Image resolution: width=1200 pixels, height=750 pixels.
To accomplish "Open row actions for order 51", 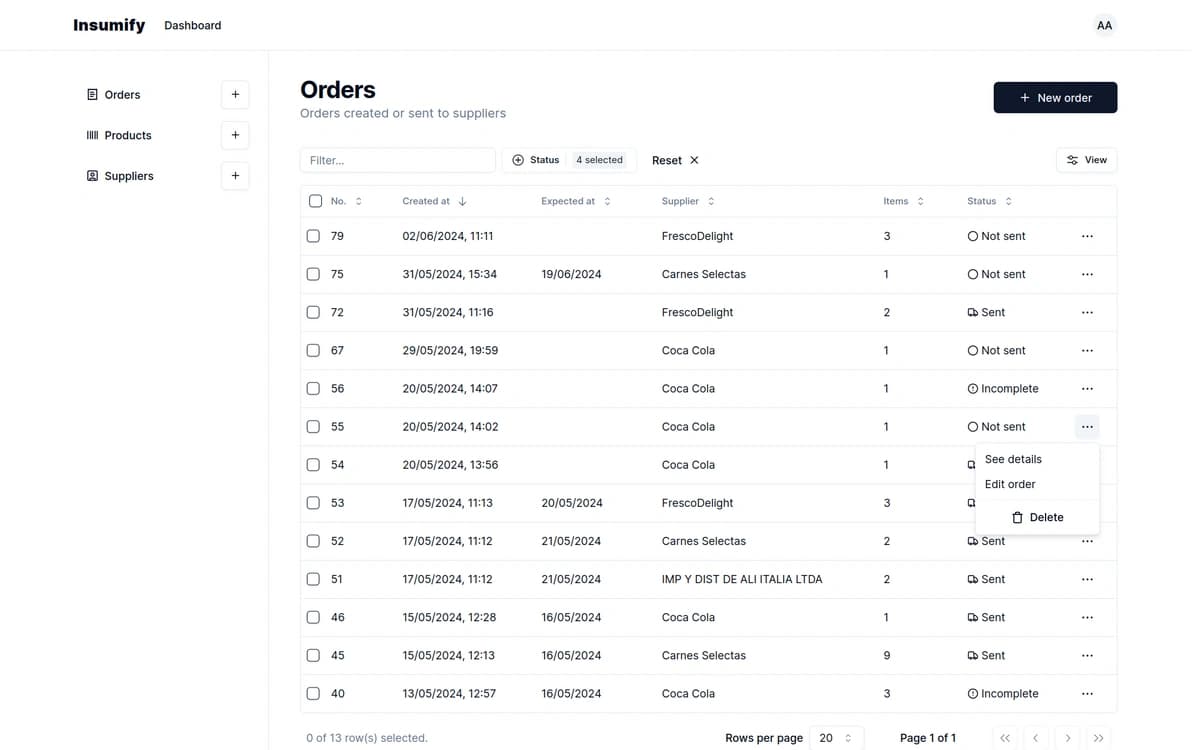I will click(x=1087, y=579).
